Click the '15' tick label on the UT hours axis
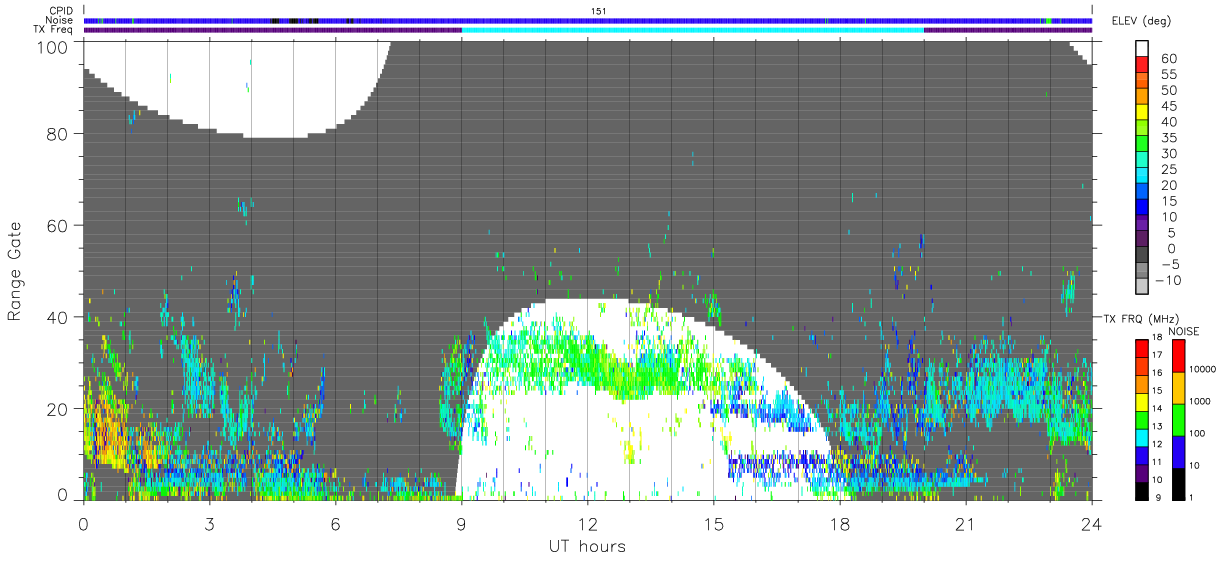Image resolution: width=1228 pixels, height=567 pixels. pos(714,524)
